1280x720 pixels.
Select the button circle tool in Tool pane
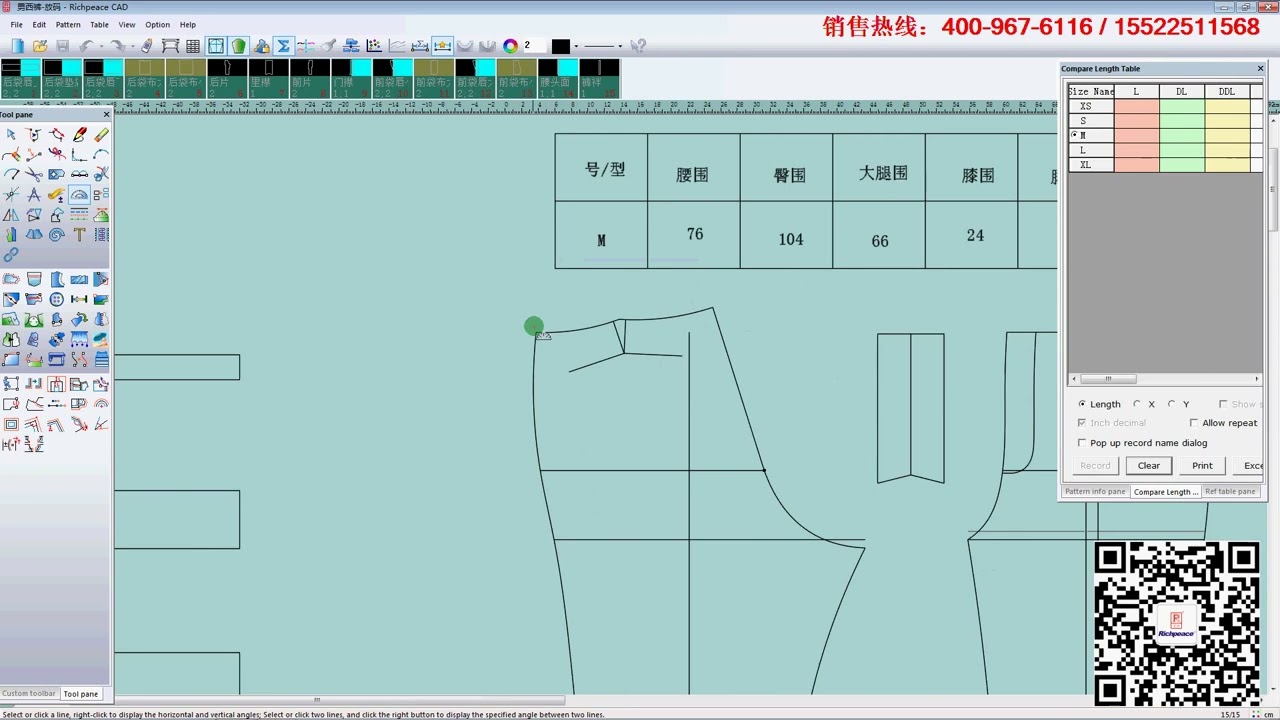pyautogui.click(x=57, y=299)
